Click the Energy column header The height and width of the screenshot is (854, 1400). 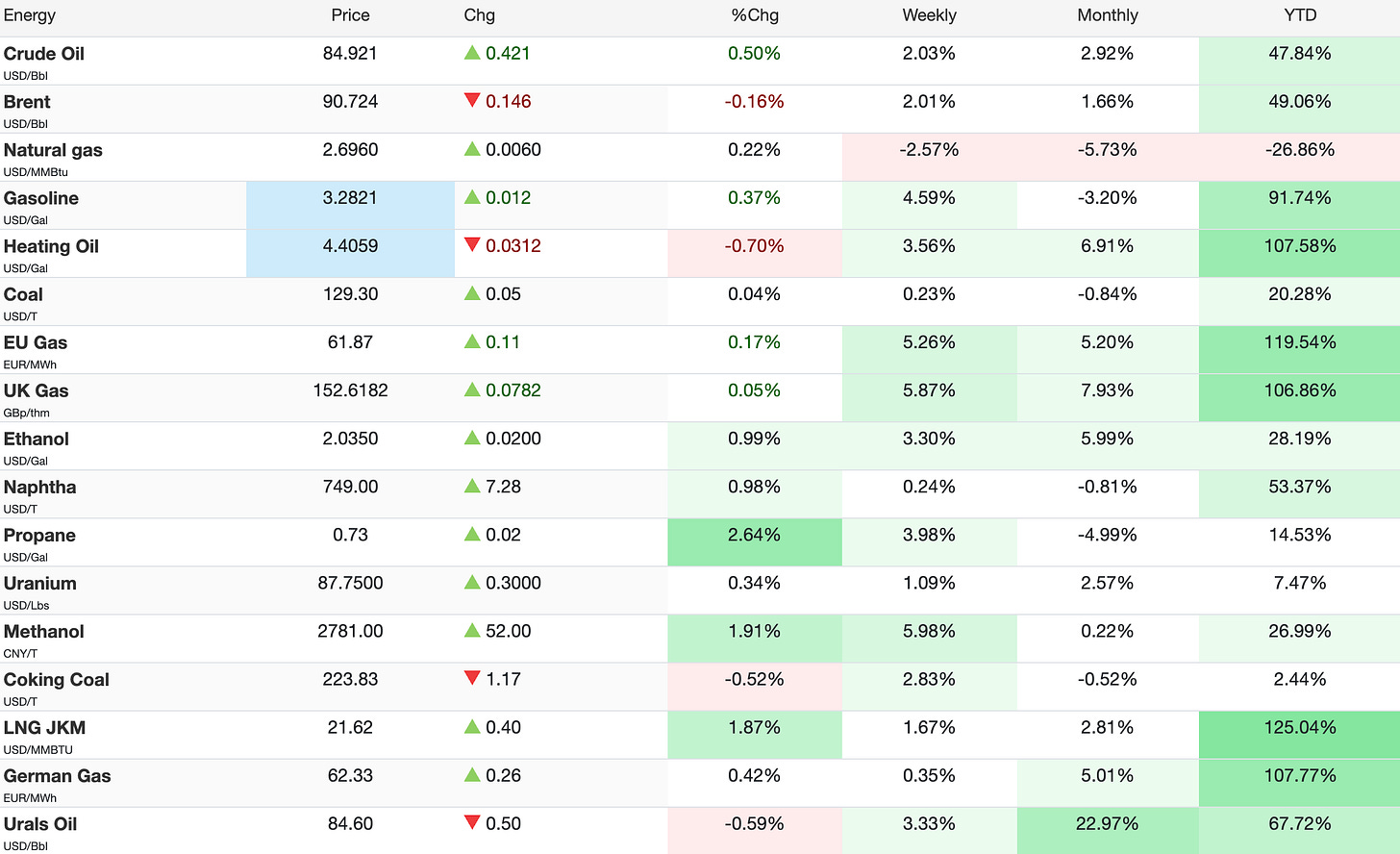pos(30,15)
